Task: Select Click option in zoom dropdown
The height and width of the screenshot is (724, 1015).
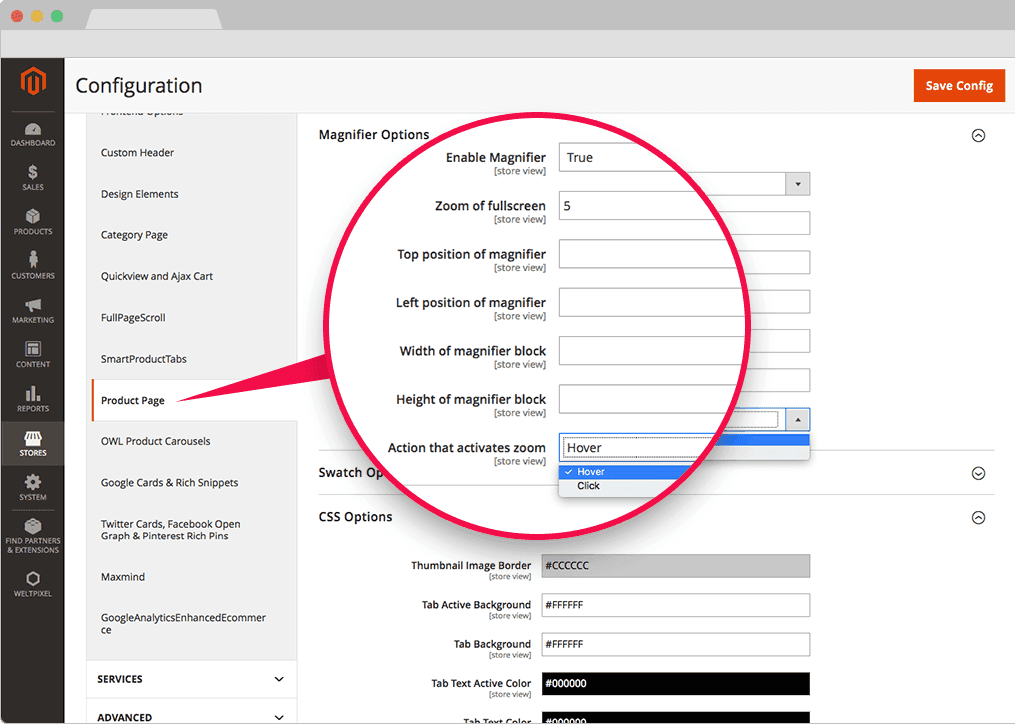Action: (588, 486)
